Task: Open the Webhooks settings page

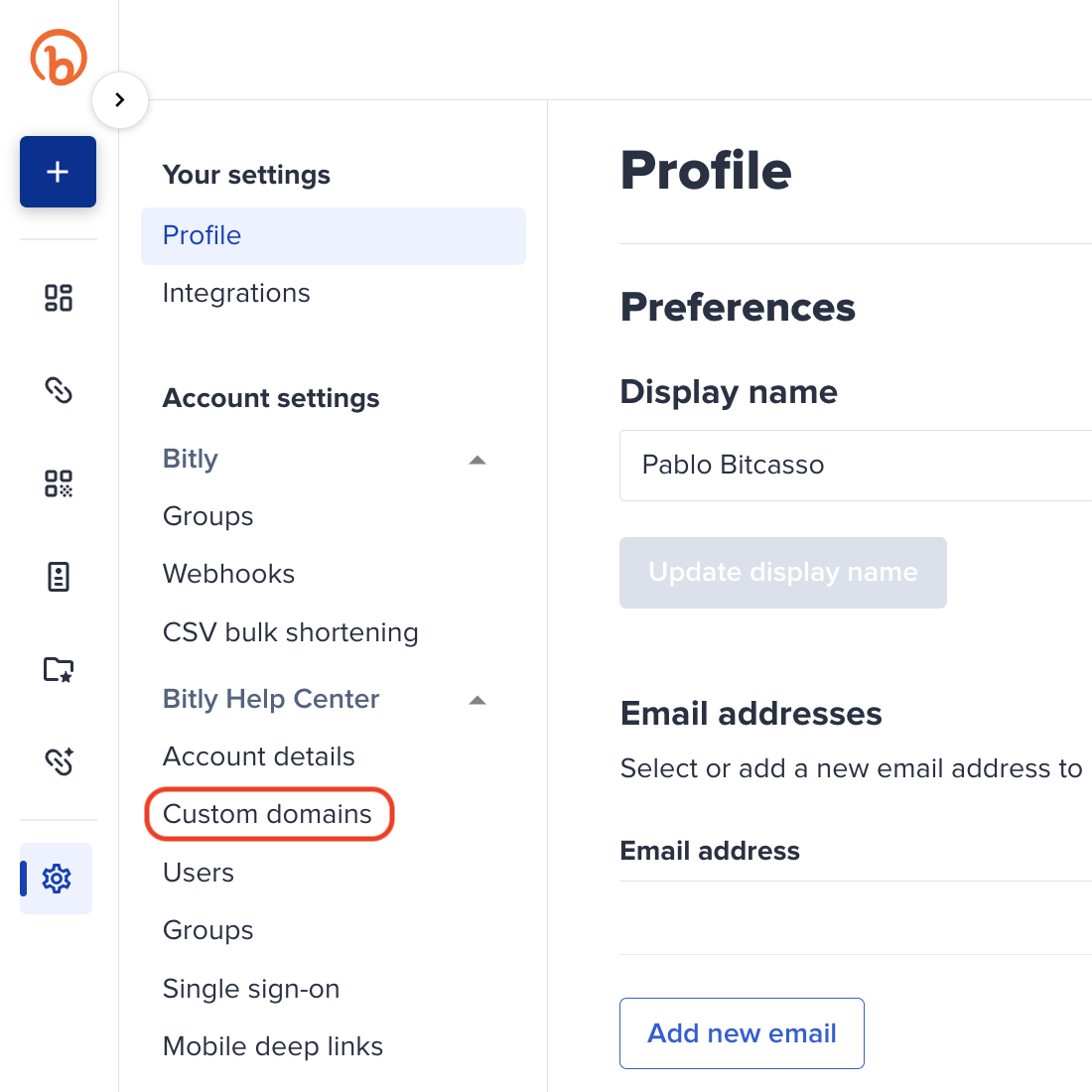Action: [228, 574]
